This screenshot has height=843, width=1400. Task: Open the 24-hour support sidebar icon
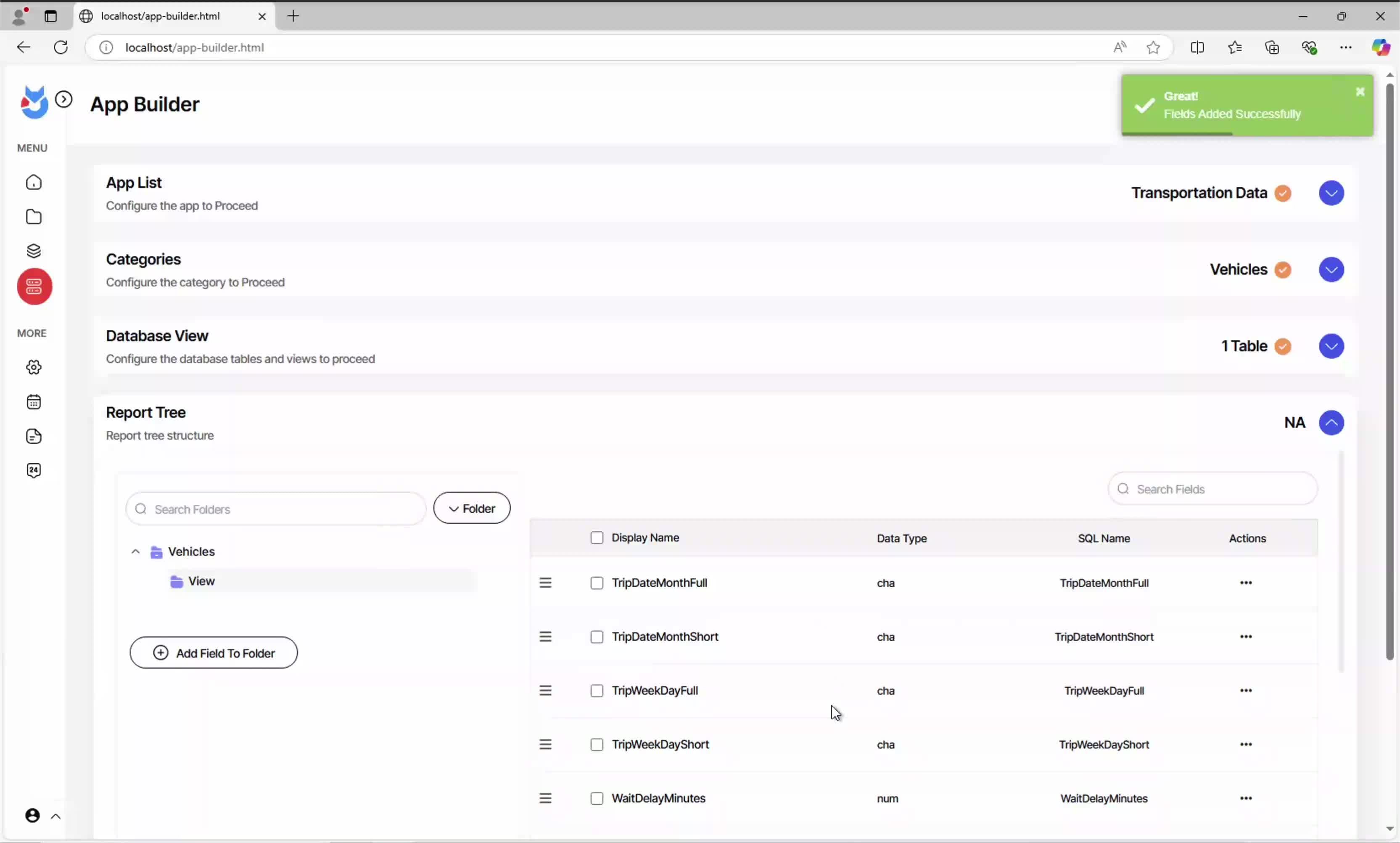click(34, 470)
